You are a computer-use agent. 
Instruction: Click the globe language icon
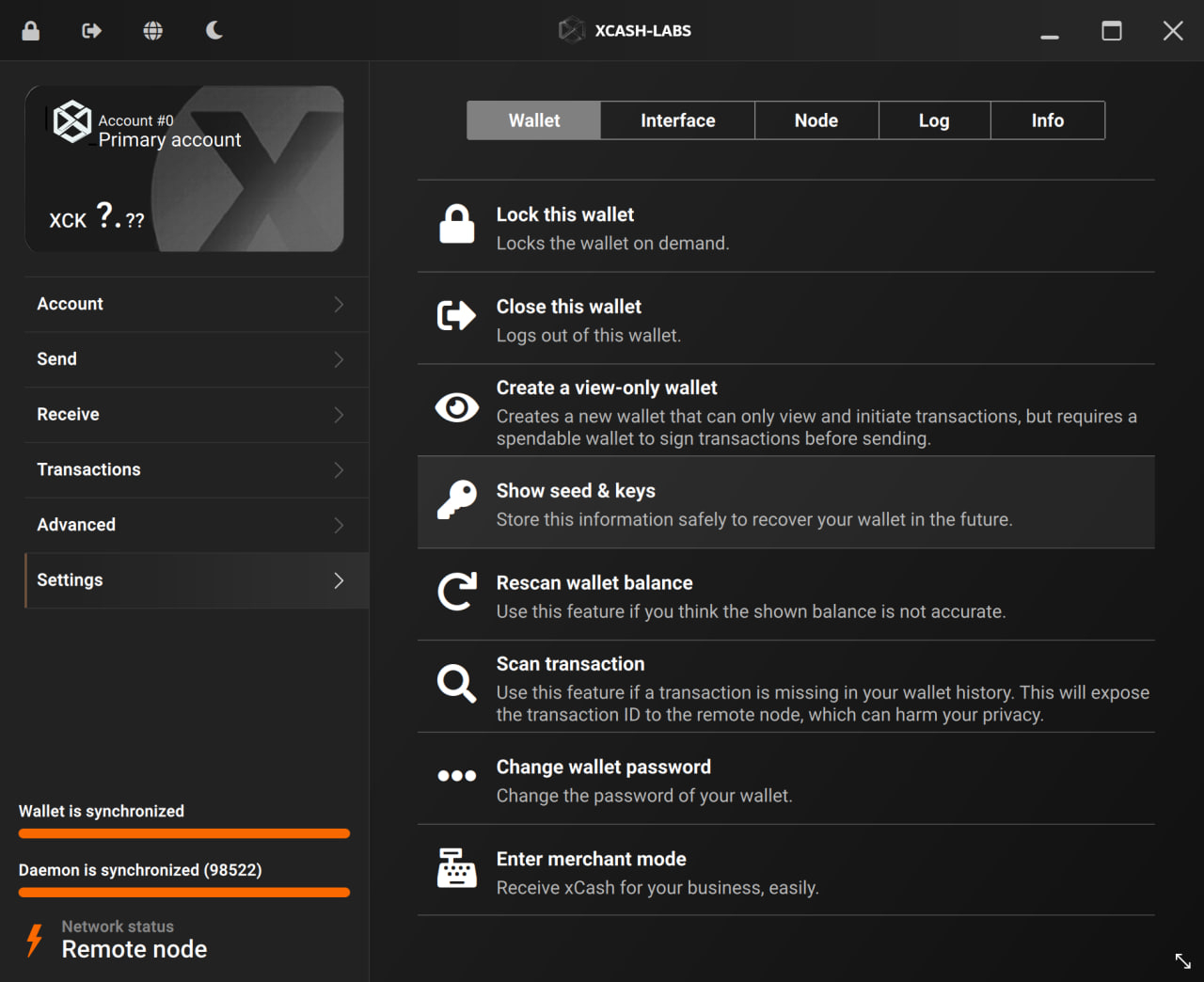coord(152,31)
